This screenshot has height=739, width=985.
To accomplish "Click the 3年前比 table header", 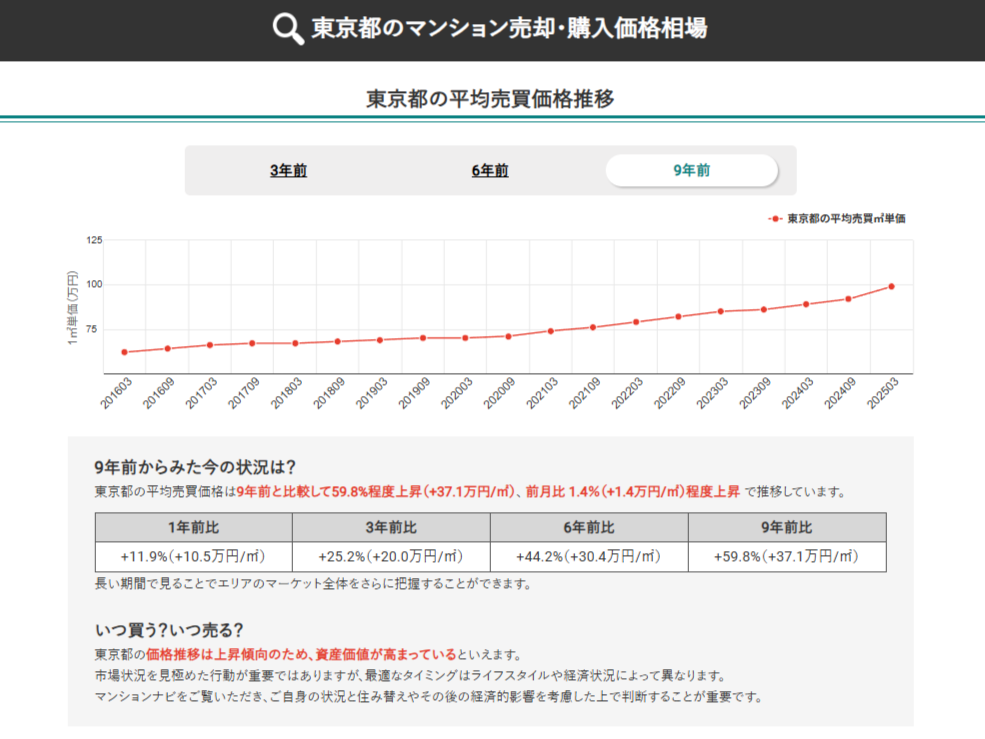I will point(391,527).
